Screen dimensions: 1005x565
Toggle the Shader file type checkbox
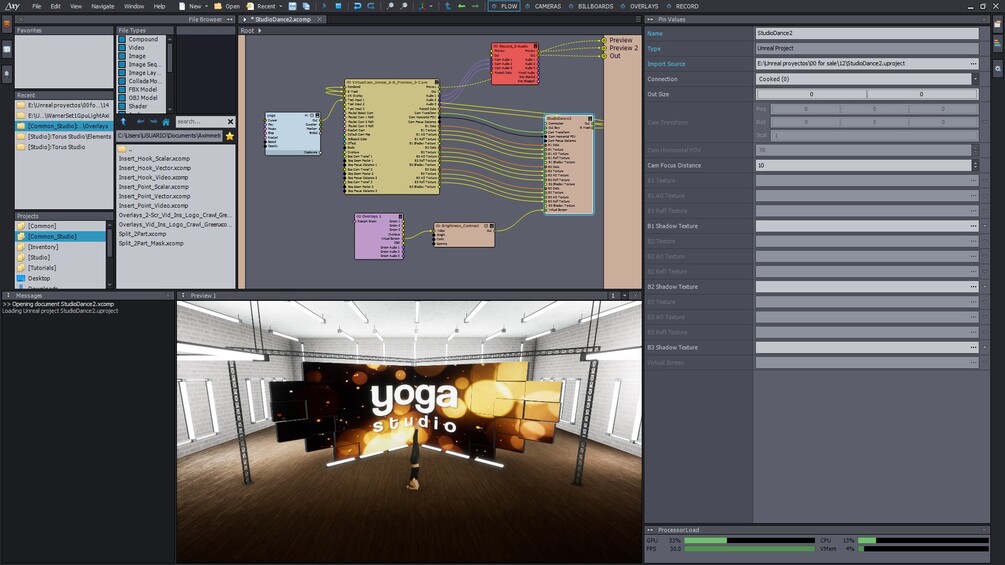(x=122, y=106)
